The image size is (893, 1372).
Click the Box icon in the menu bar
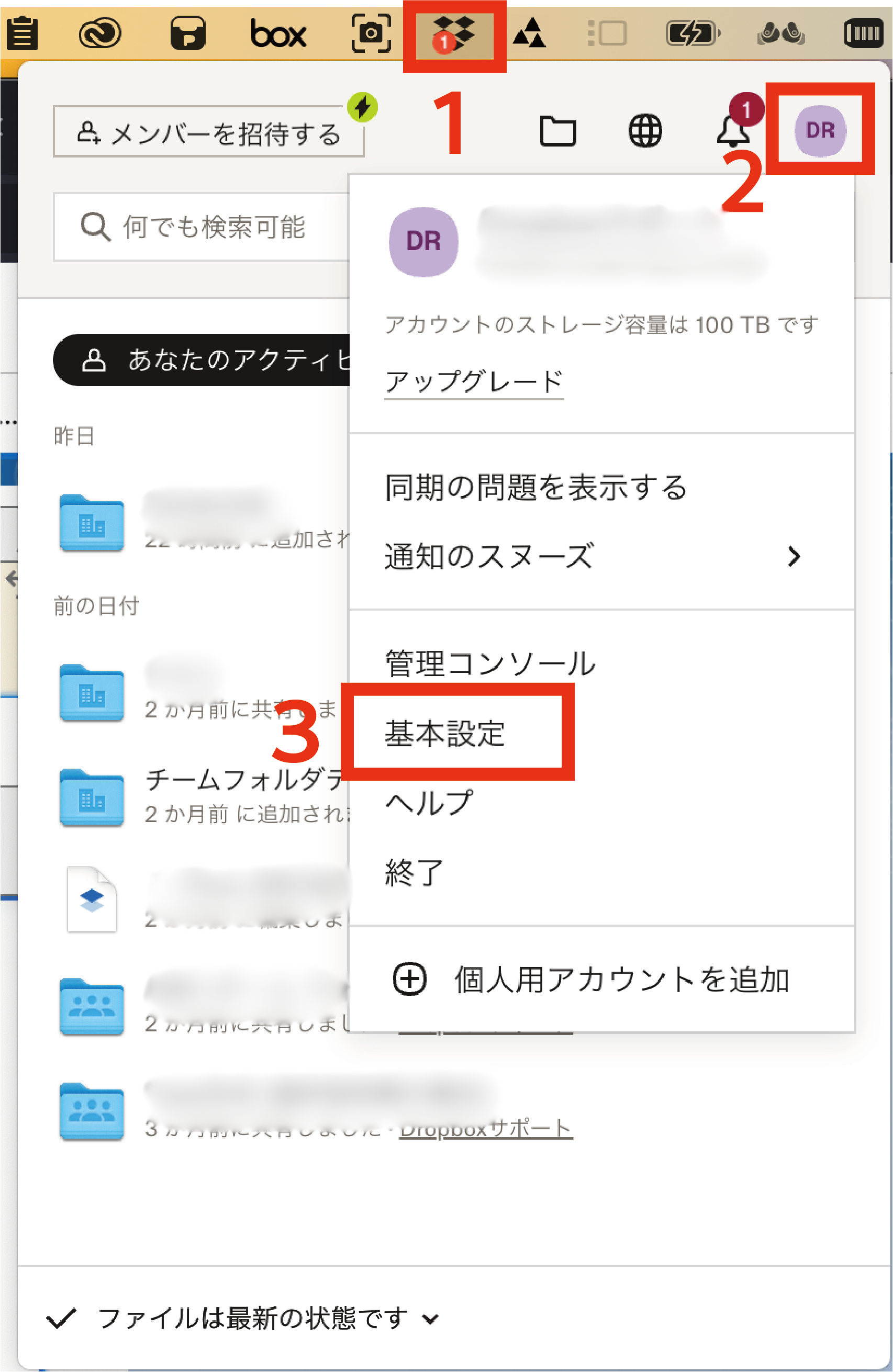point(278,35)
